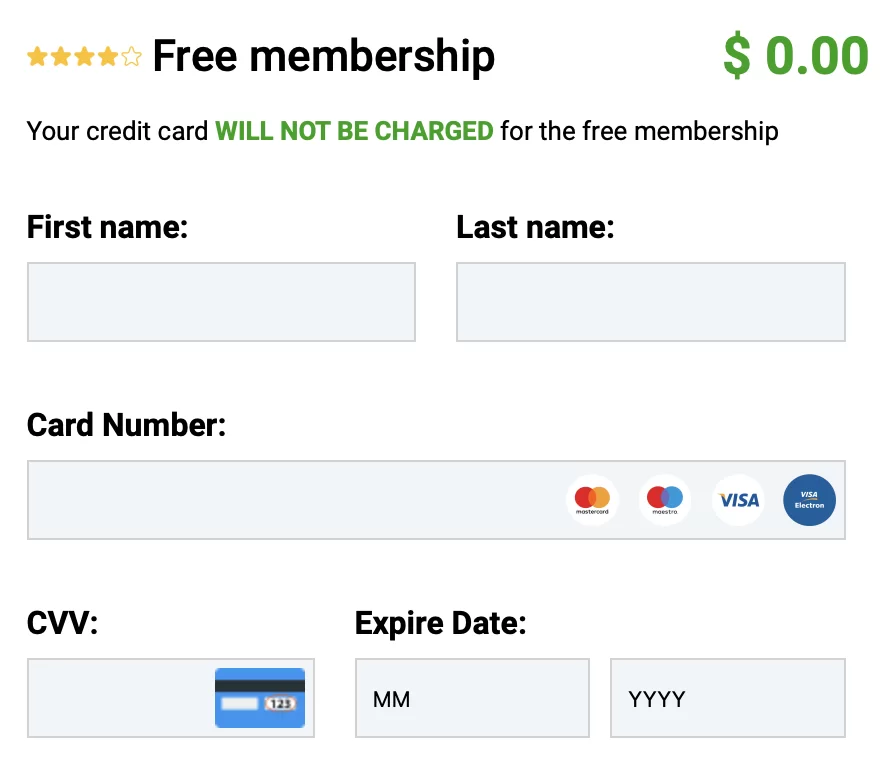Click the Mastercard logo icon
886x760 pixels.
pos(592,500)
